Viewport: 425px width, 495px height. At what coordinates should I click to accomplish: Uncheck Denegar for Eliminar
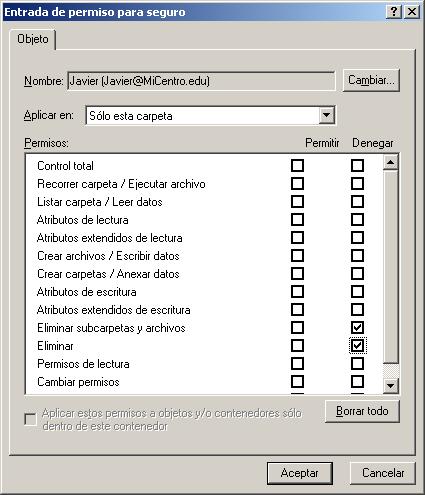point(357,346)
